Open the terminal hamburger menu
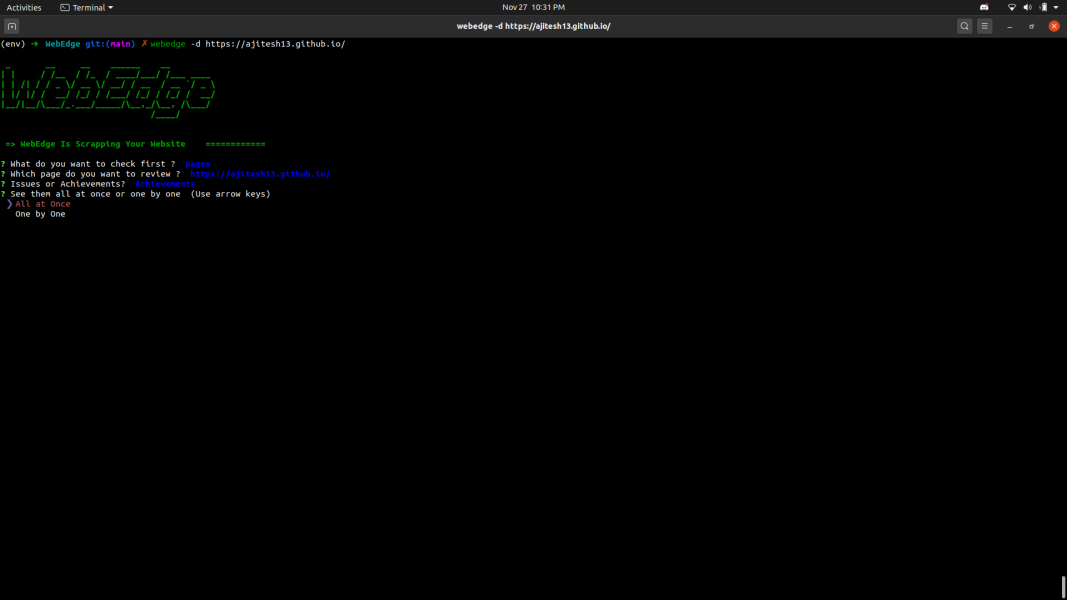Image resolution: width=1067 pixels, height=600 pixels. click(985, 27)
